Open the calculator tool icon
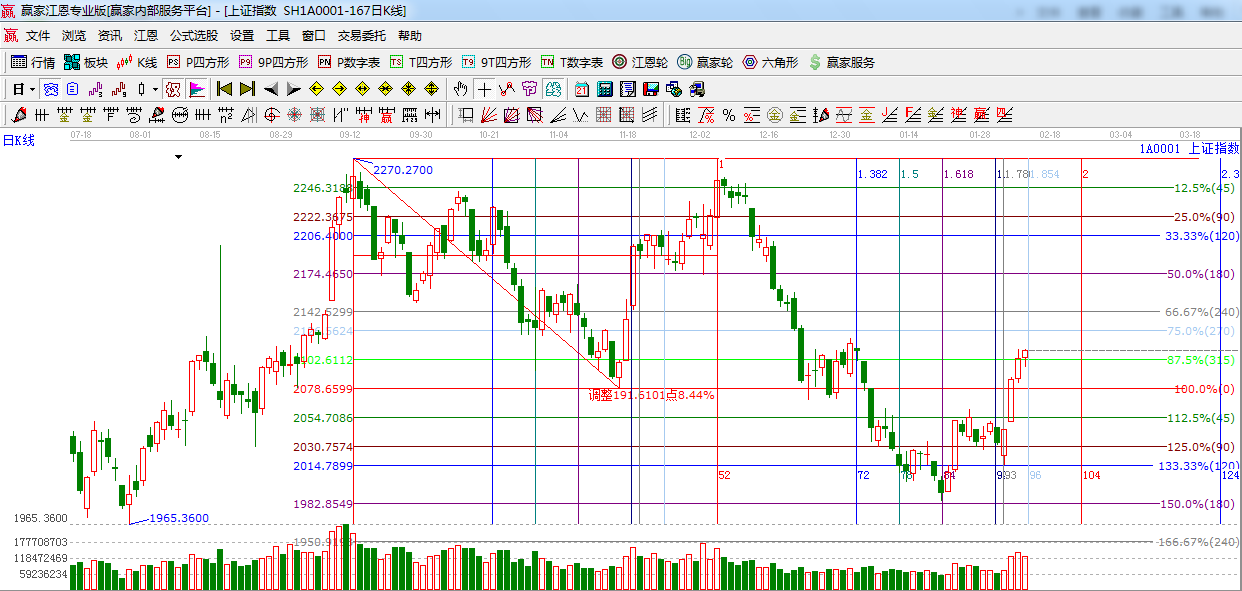Viewport: 1242px width, 591px height. (604, 89)
